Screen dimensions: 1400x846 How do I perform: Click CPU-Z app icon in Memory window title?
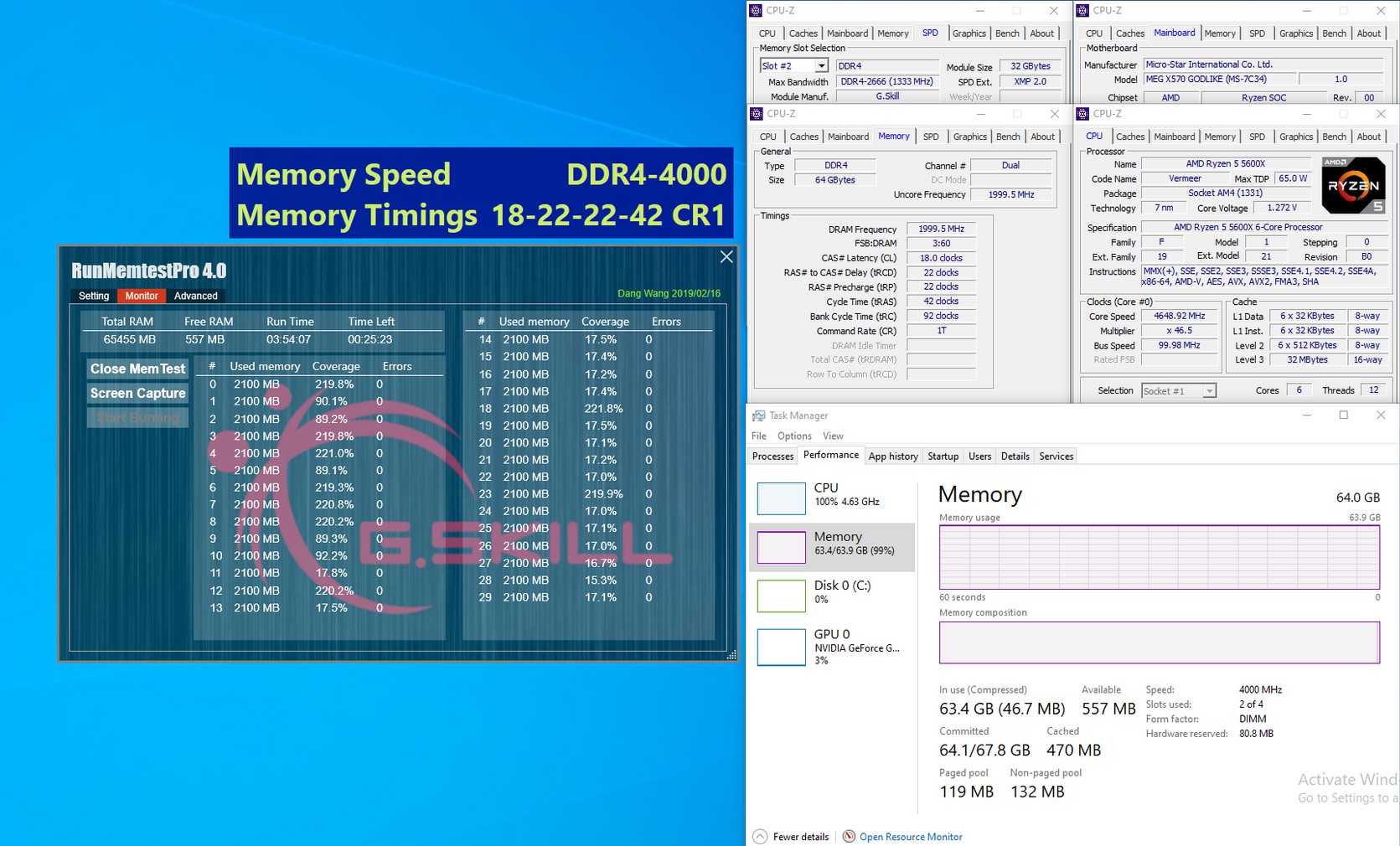[756, 114]
